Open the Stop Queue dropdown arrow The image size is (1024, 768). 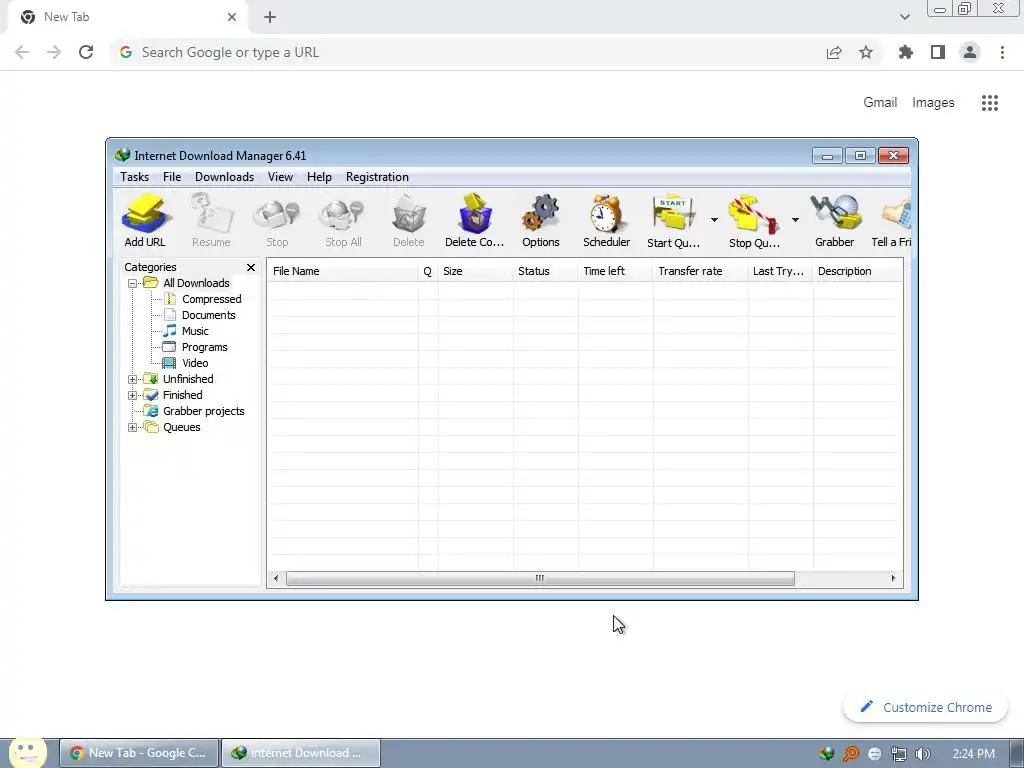[x=795, y=220]
